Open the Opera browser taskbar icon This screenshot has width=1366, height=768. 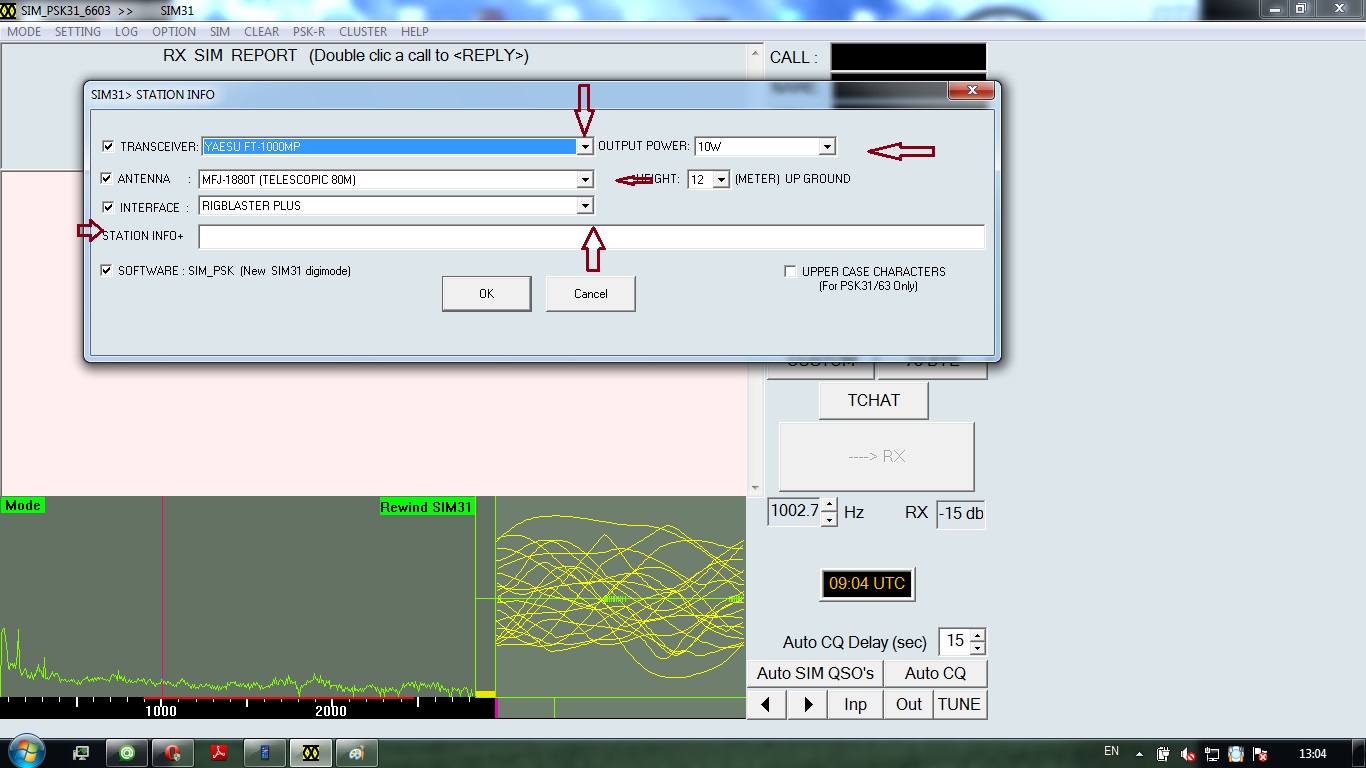pyautogui.click(x=173, y=753)
